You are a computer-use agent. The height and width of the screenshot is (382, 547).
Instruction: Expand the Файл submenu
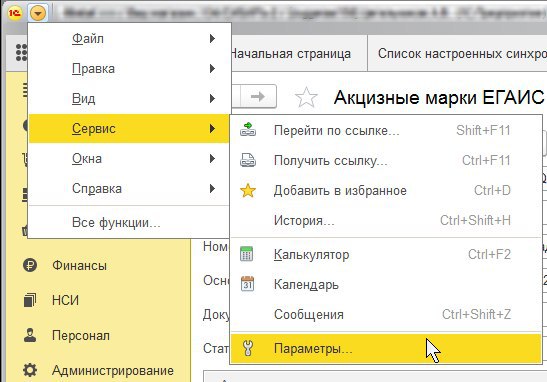coord(129,39)
